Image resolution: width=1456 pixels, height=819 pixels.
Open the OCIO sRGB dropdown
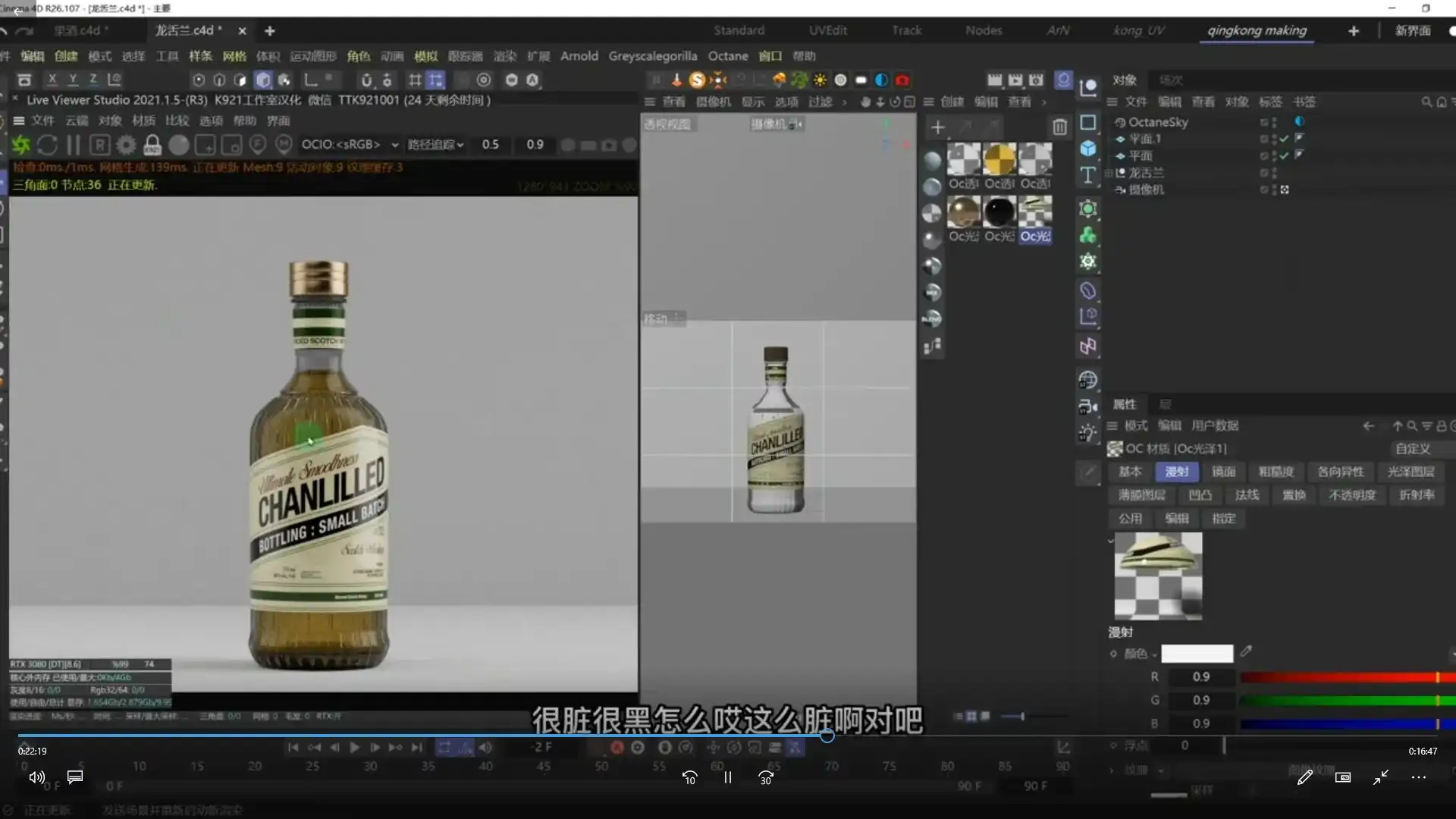click(x=350, y=144)
